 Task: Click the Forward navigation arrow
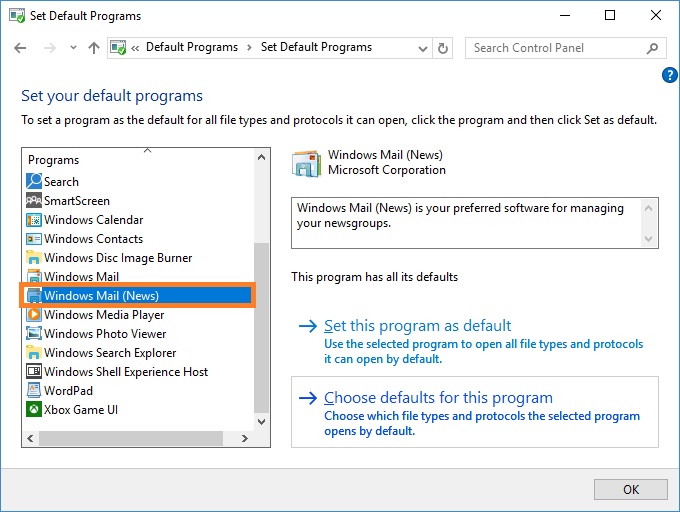point(50,48)
